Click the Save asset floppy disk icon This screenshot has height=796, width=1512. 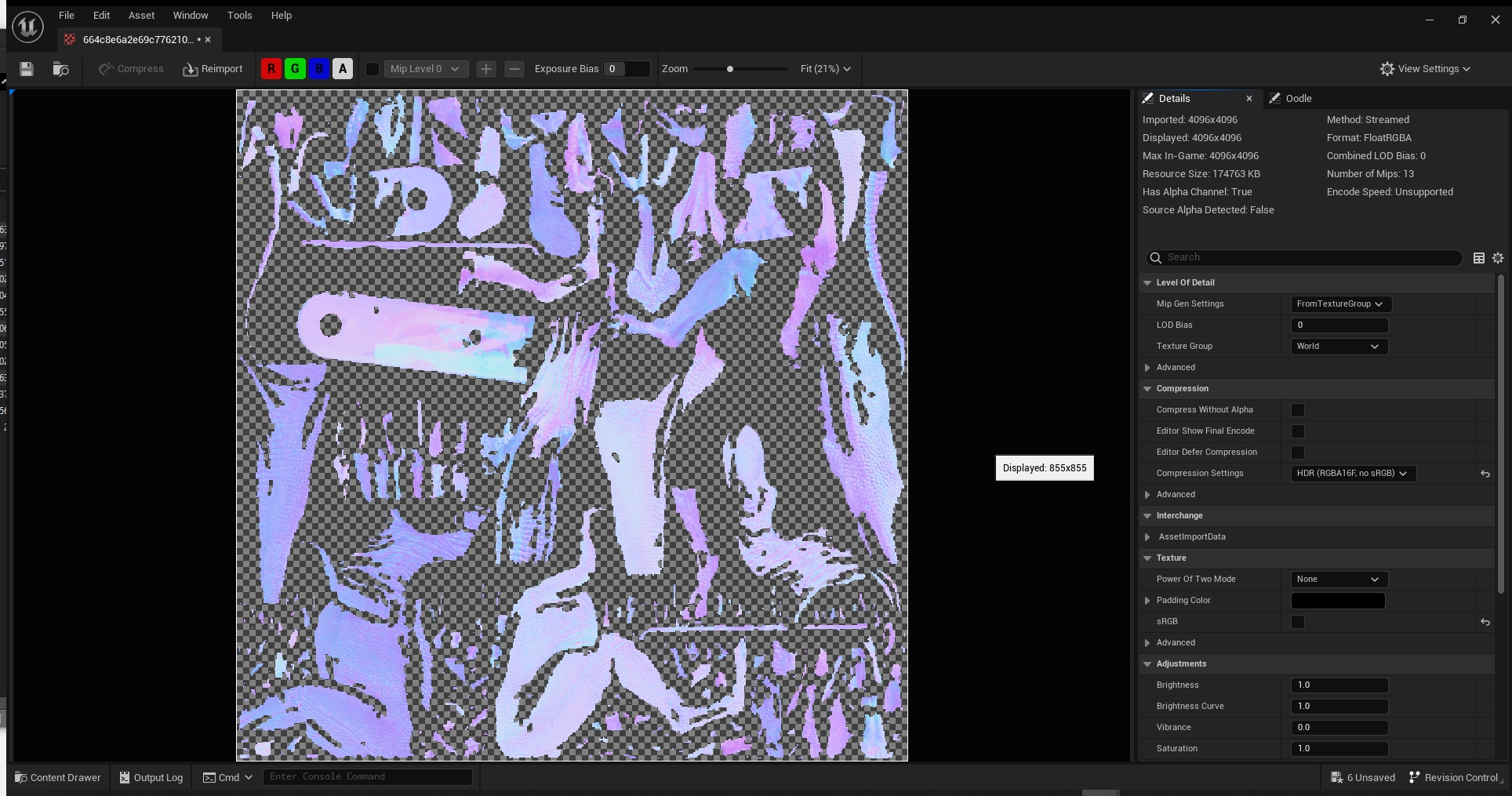click(x=27, y=69)
